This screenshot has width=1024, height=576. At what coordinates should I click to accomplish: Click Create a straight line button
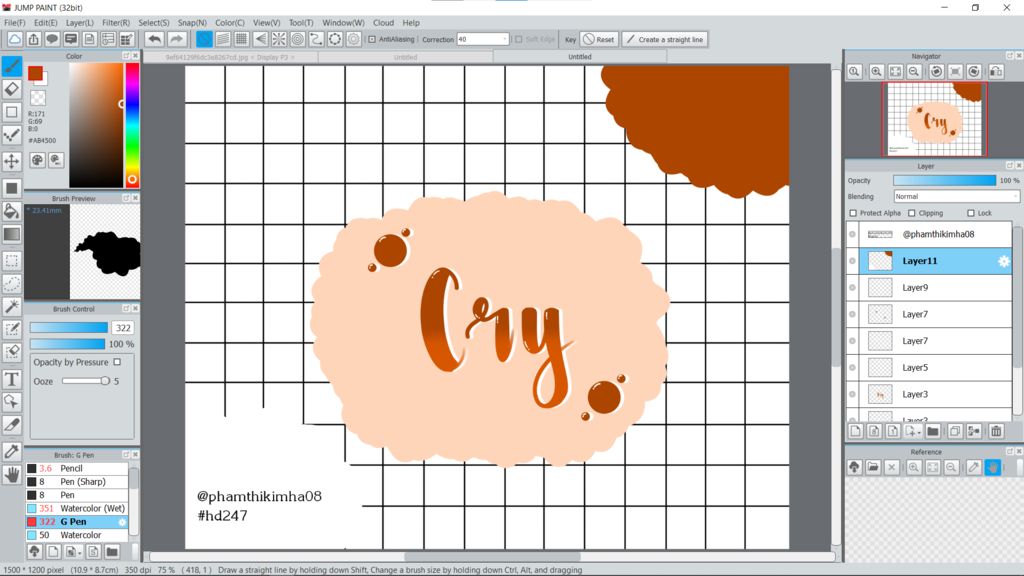[x=664, y=39]
